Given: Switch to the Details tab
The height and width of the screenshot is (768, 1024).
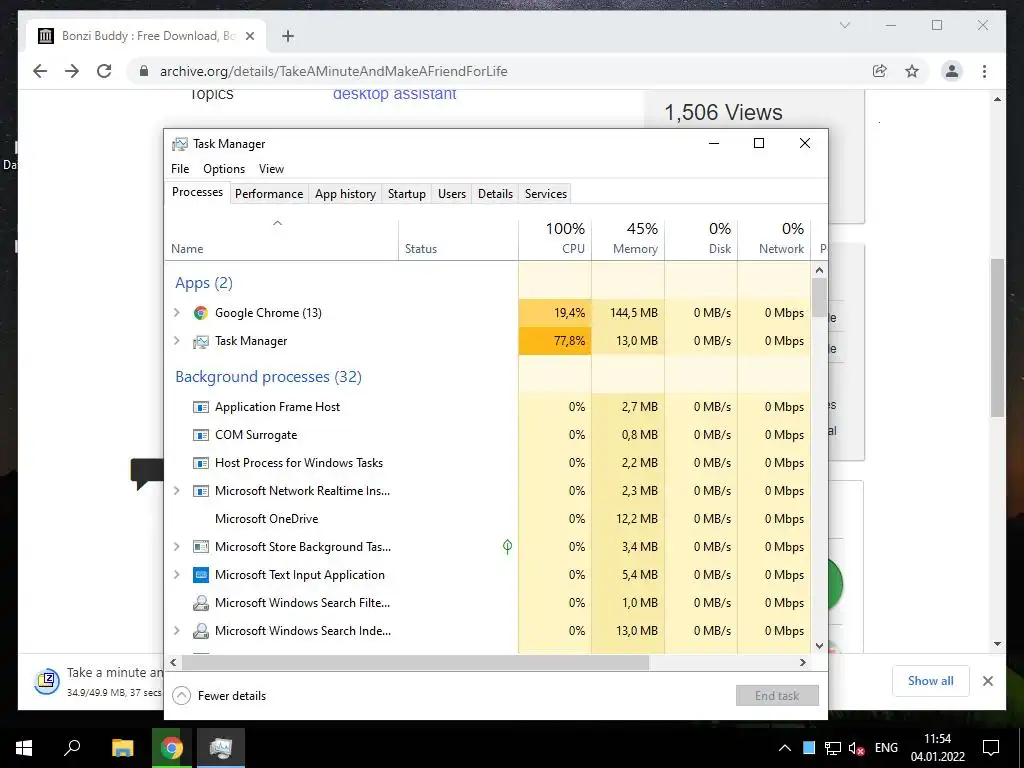Looking at the screenshot, I should pyautogui.click(x=495, y=193).
